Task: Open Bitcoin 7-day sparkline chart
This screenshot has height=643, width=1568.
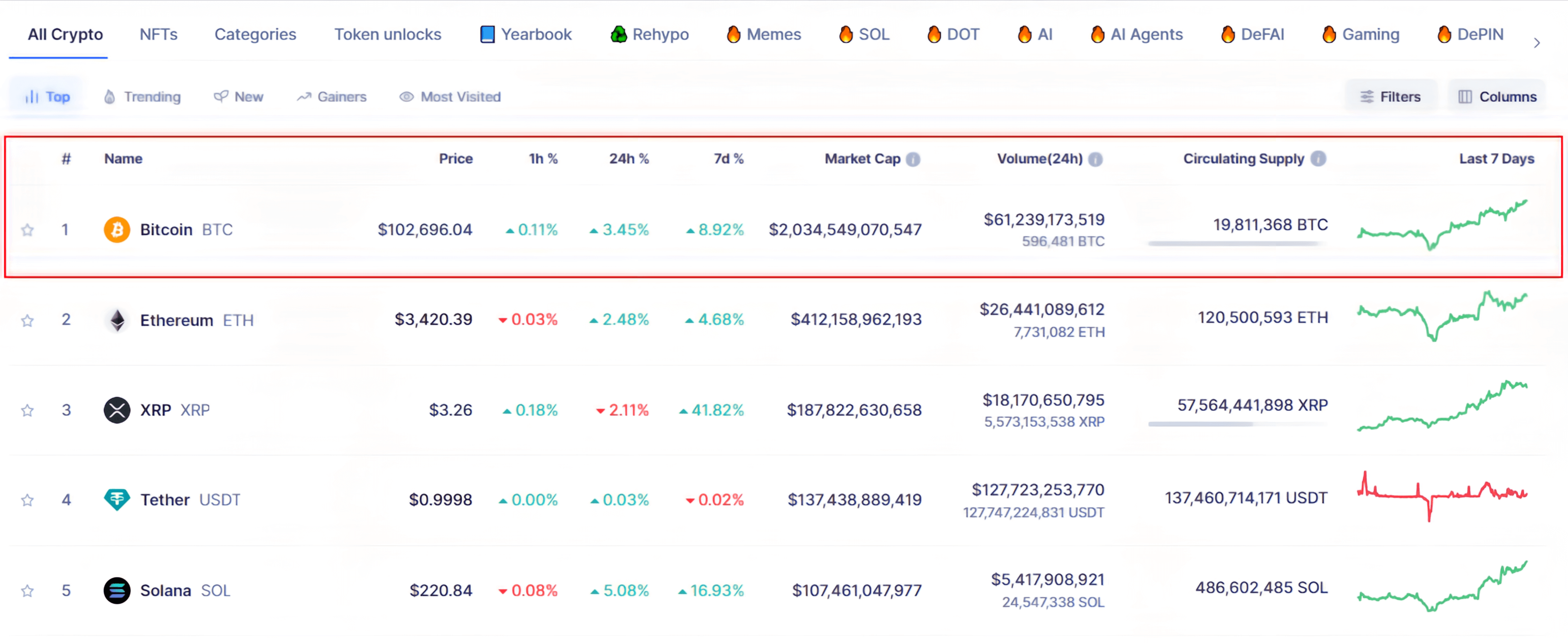Action: click(1442, 225)
